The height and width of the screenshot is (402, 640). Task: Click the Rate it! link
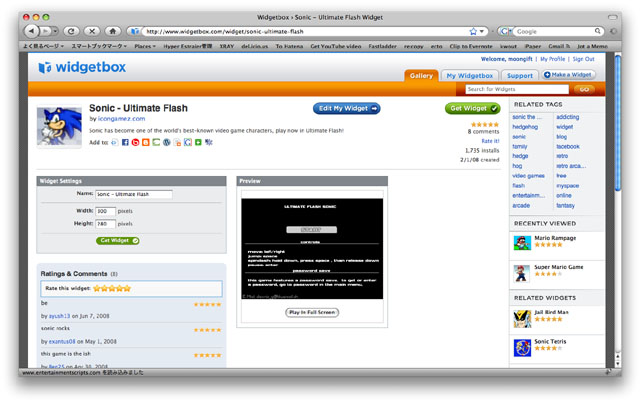point(490,141)
